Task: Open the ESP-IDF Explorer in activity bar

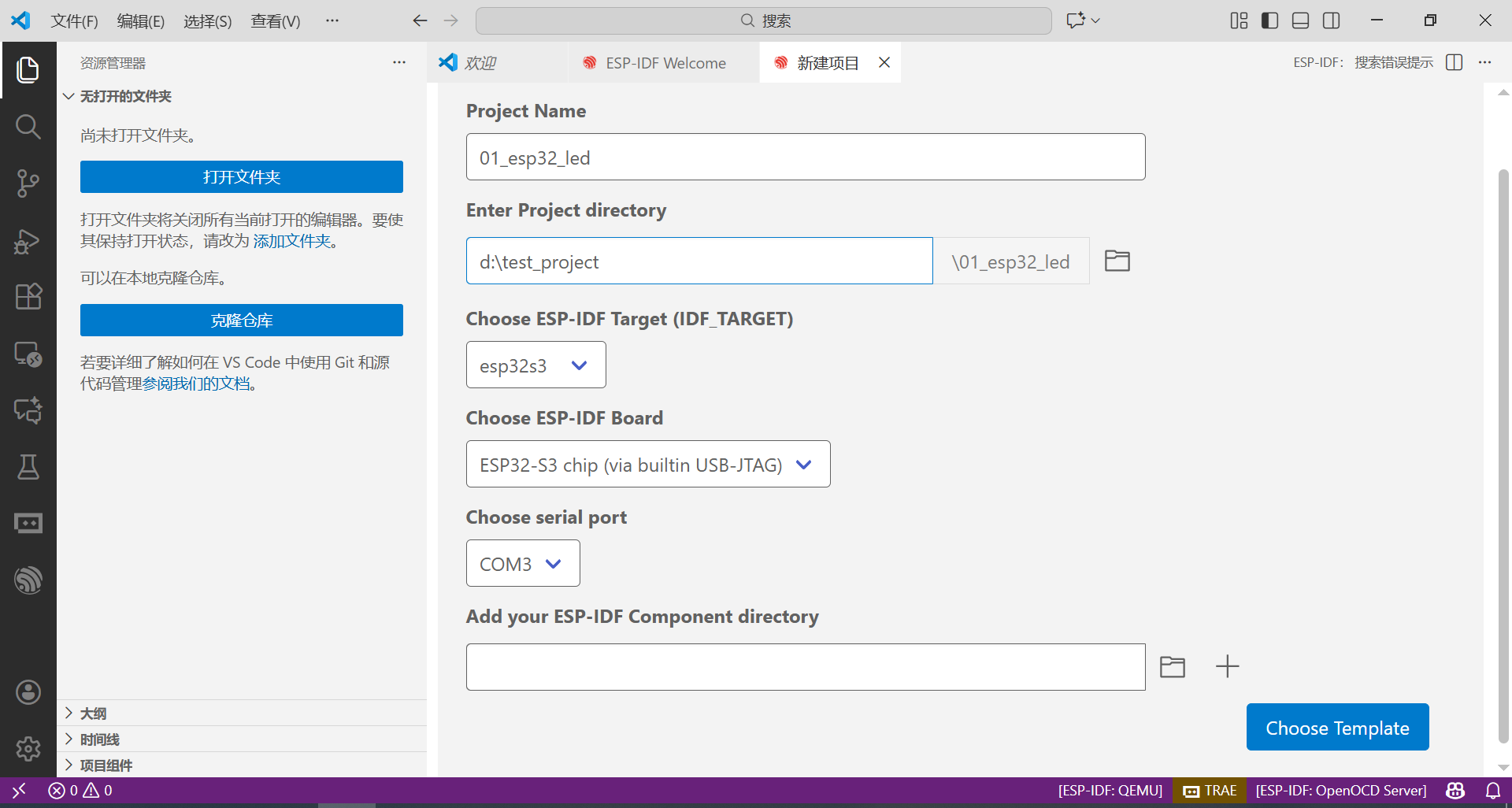Action: [x=28, y=580]
